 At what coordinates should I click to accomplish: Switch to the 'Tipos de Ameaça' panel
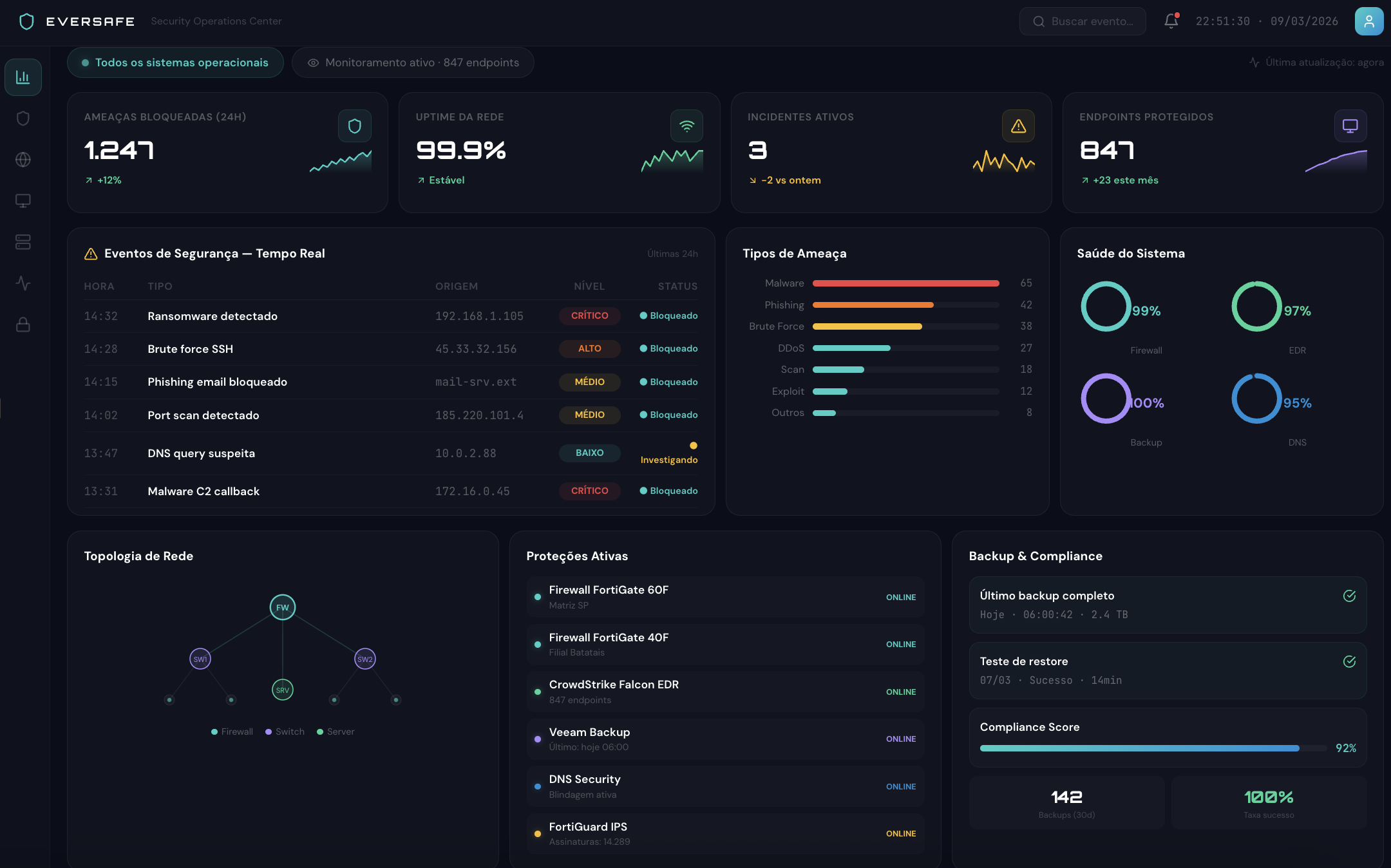(794, 253)
